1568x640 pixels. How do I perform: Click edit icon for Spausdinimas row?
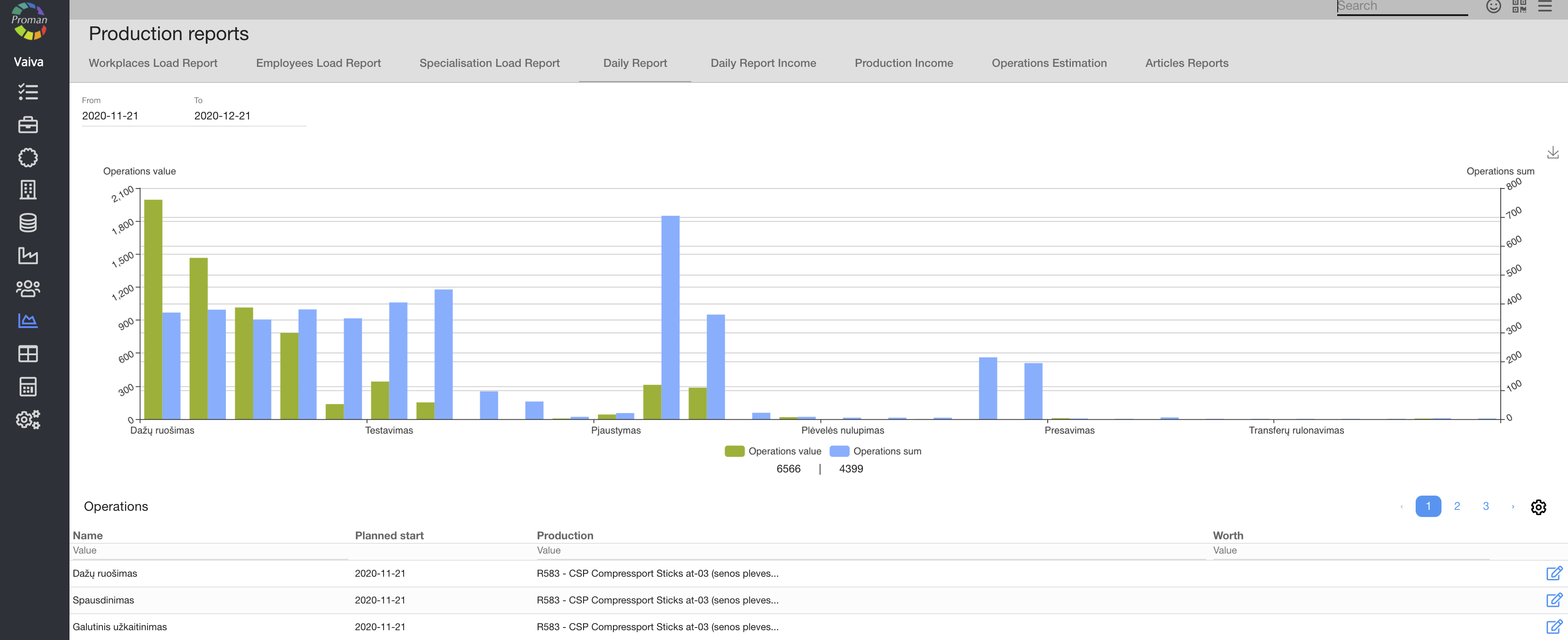(x=1553, y=600)
